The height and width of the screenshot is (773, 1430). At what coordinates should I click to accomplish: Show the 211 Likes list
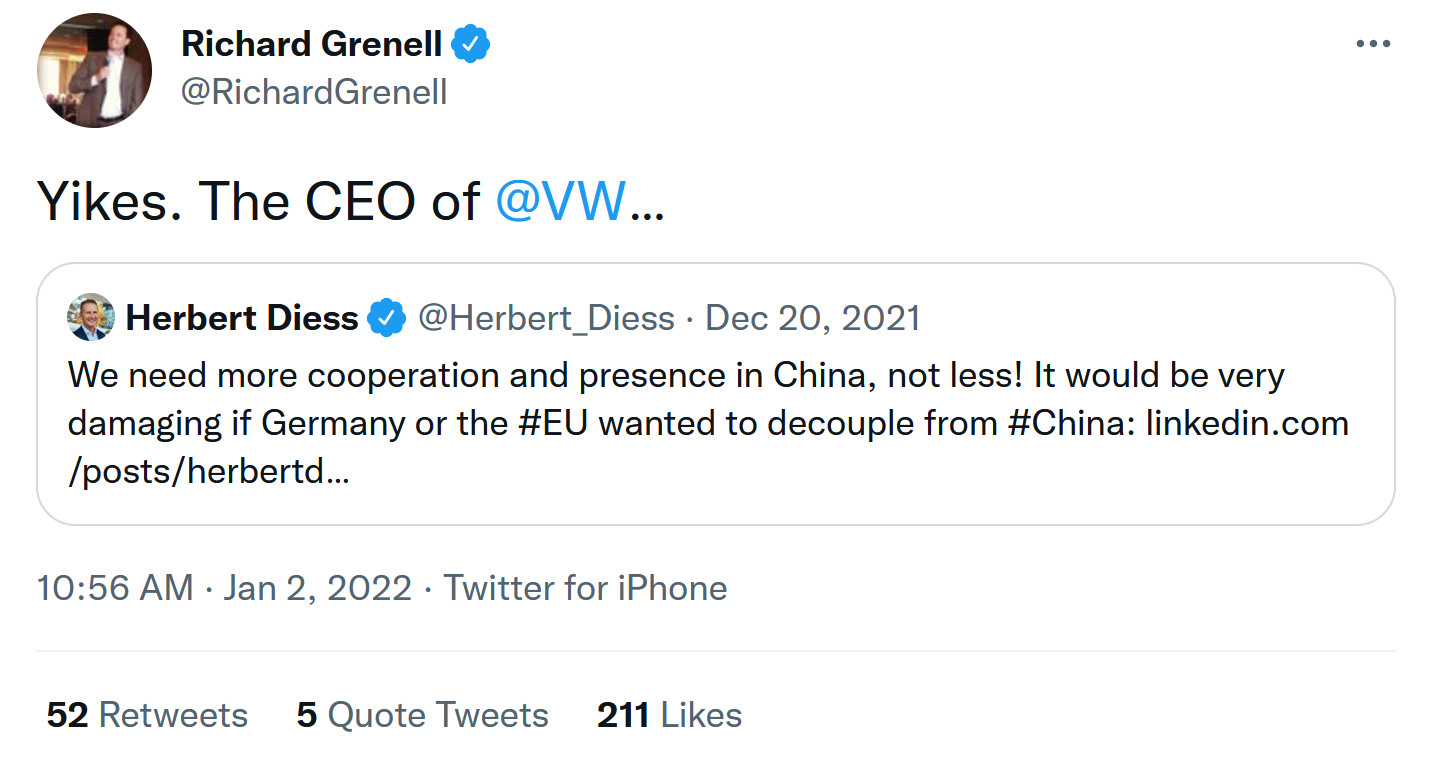pos(669,715)
